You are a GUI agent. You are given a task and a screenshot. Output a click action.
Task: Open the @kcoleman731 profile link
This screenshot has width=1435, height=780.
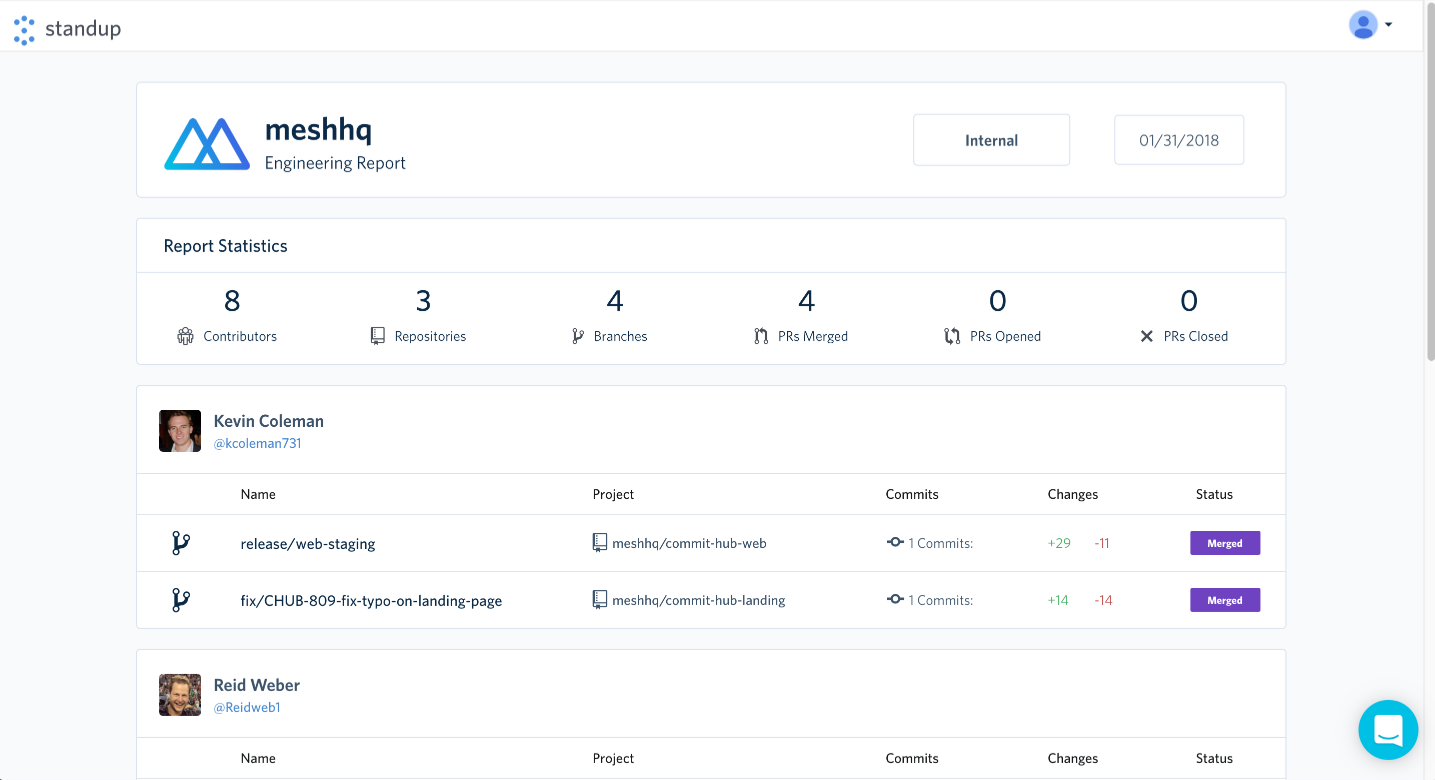[x=257, y=443]
